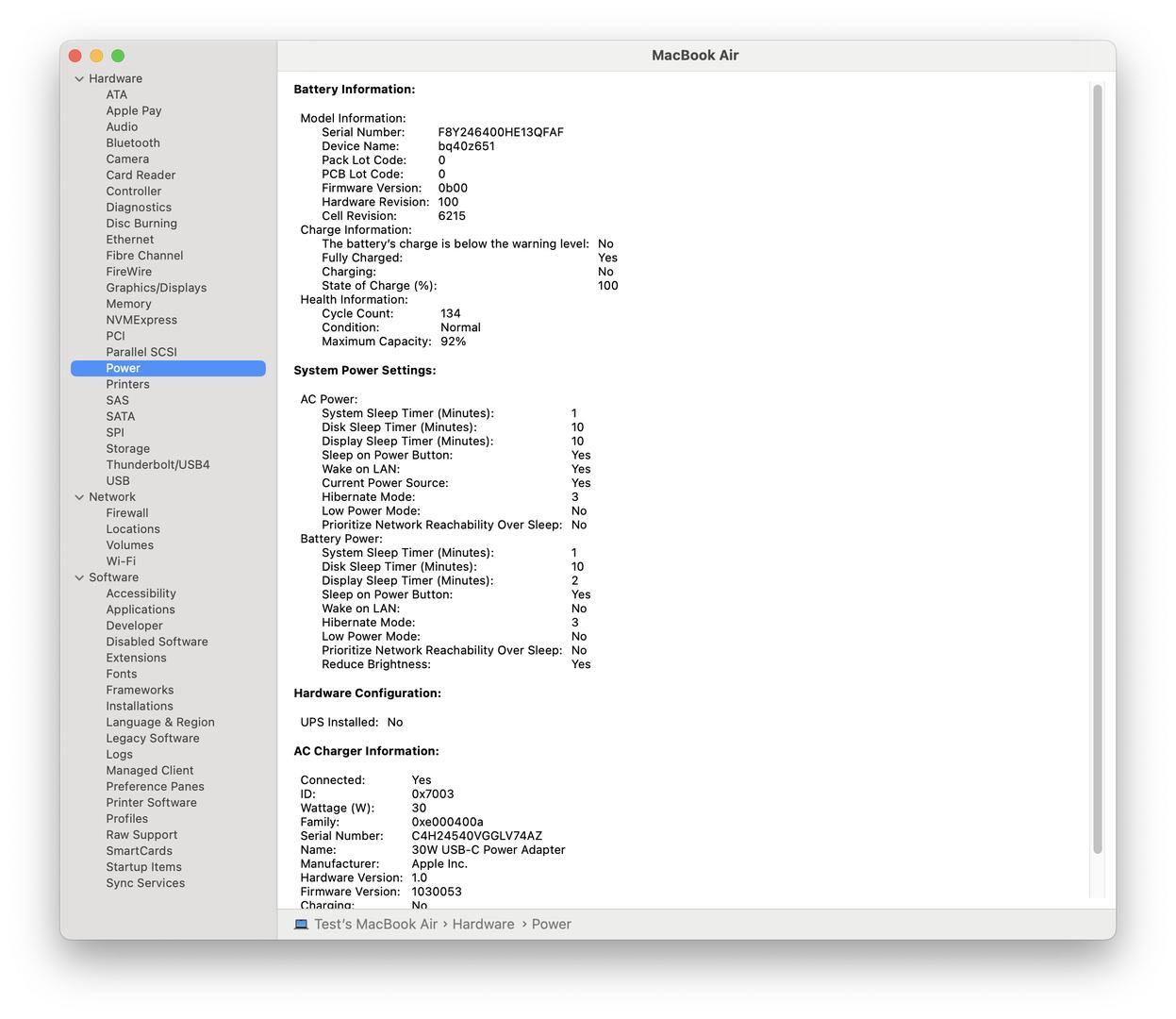Image resolution: width=1176 pixels, height=1019 pixels.
Task: Select USB in the sidebar
Action: [x=118, y=480]
